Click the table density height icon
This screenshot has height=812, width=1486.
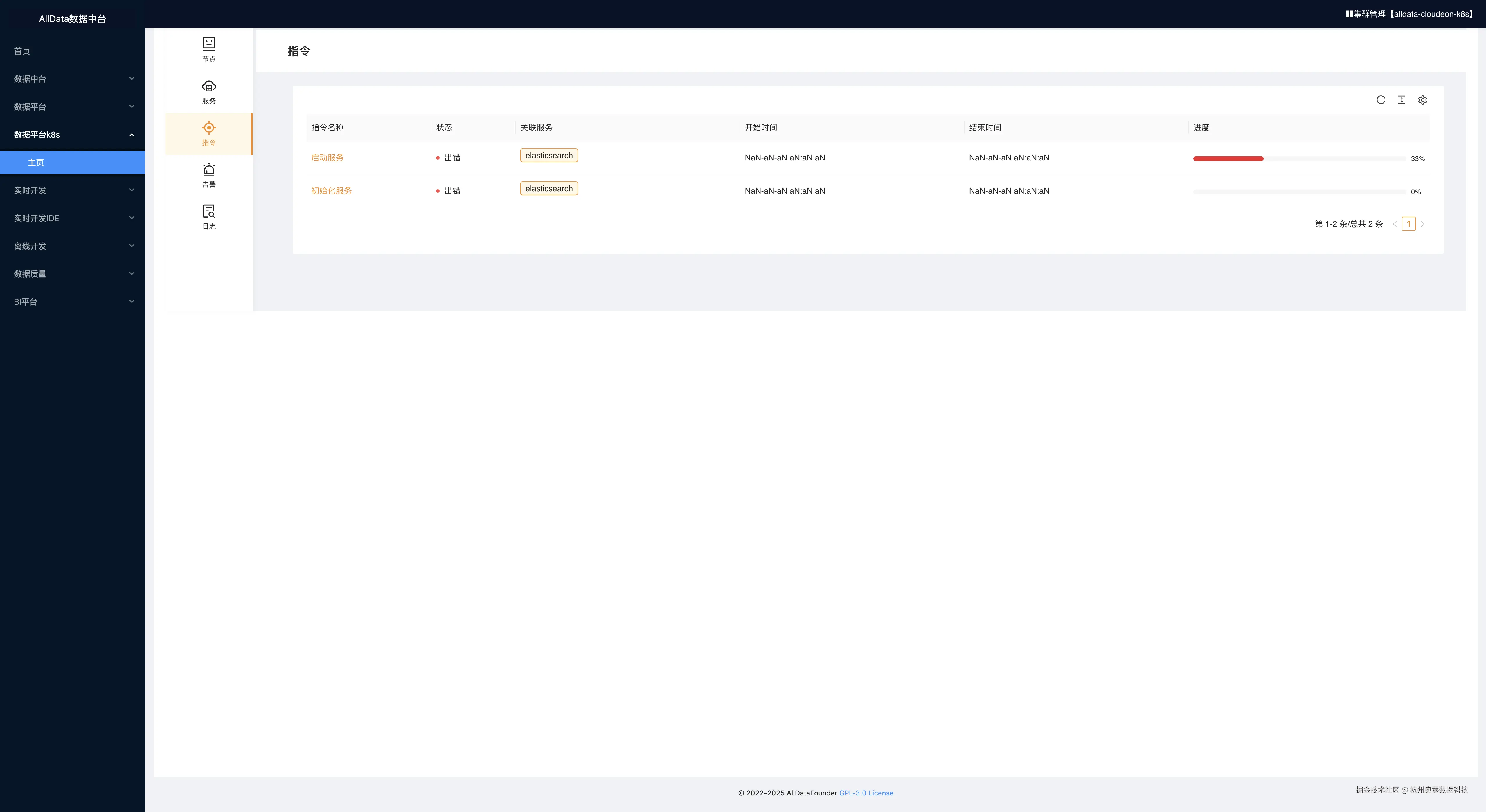(x=1401, y=100)
